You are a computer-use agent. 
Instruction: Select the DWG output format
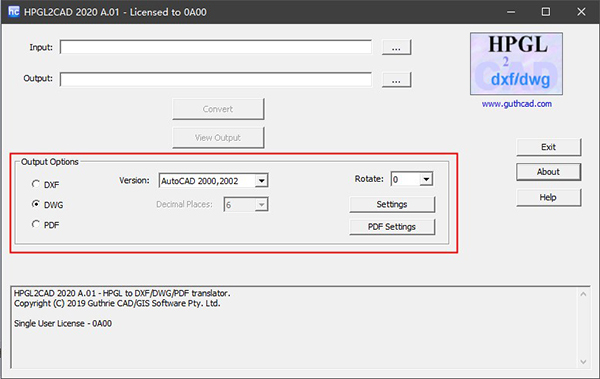(x=36, y=204)
